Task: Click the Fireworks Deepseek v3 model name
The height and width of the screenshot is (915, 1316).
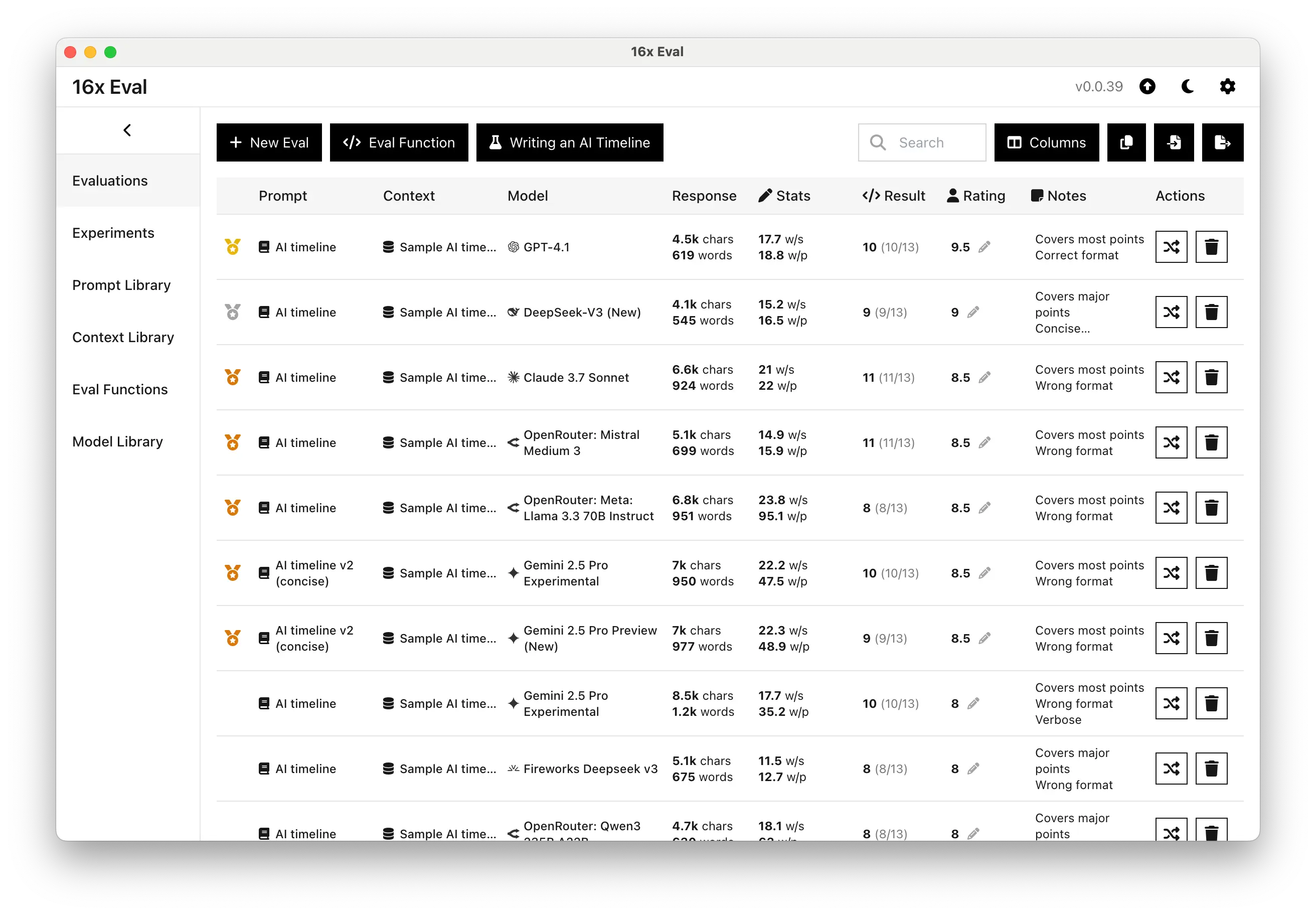Action: (590, 769)
